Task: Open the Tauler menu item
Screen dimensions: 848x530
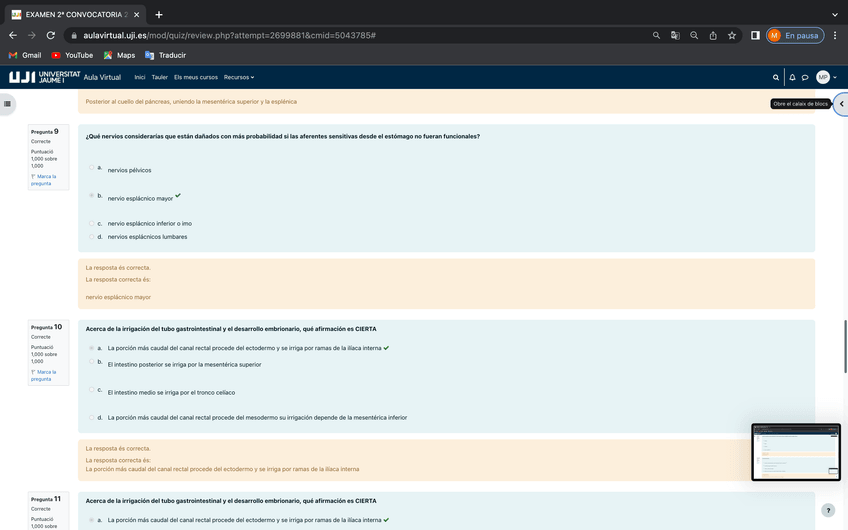Action: (x=159, y=77)
